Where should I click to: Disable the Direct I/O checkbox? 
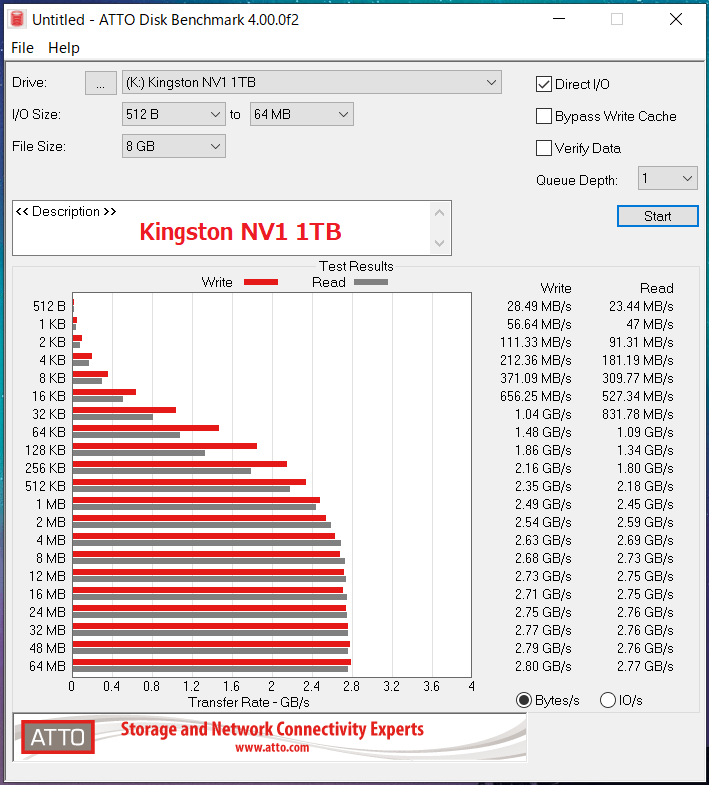[545, 84]
